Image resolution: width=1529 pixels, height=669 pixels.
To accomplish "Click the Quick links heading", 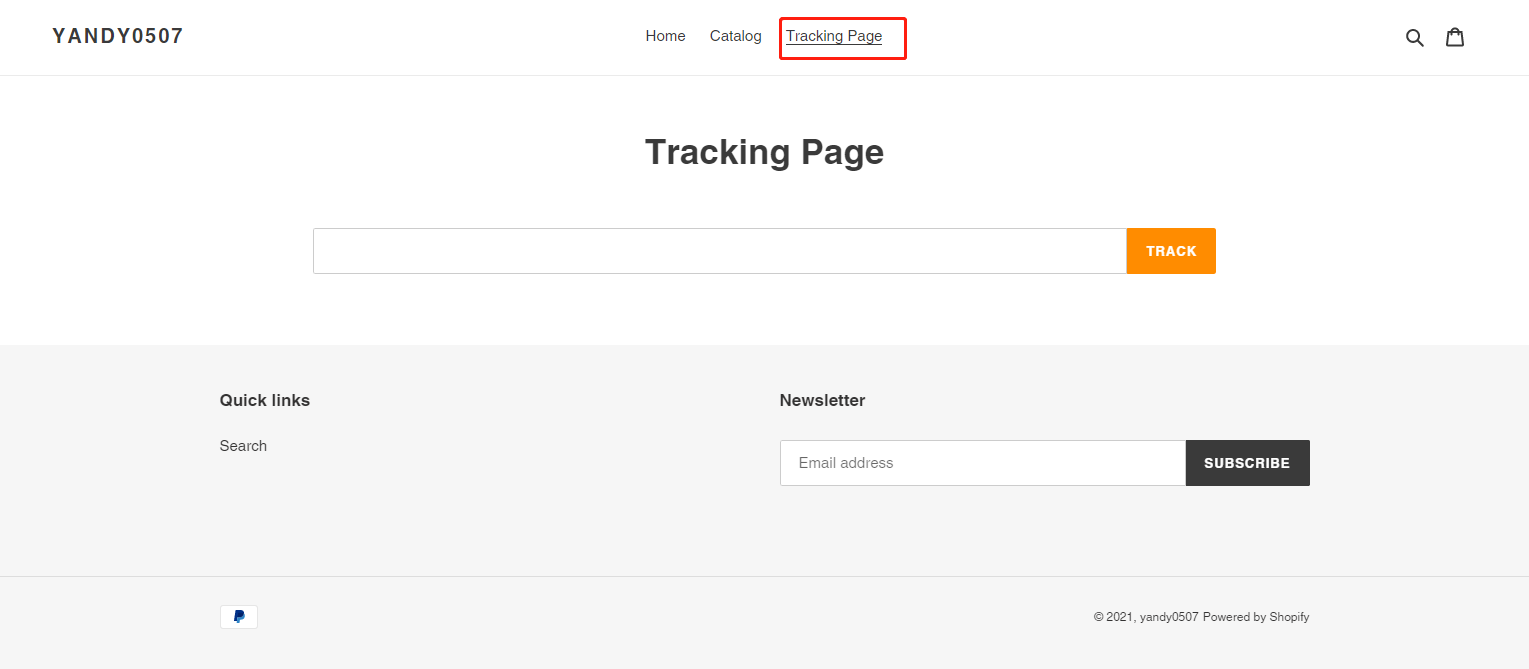I will pos(265,400).
